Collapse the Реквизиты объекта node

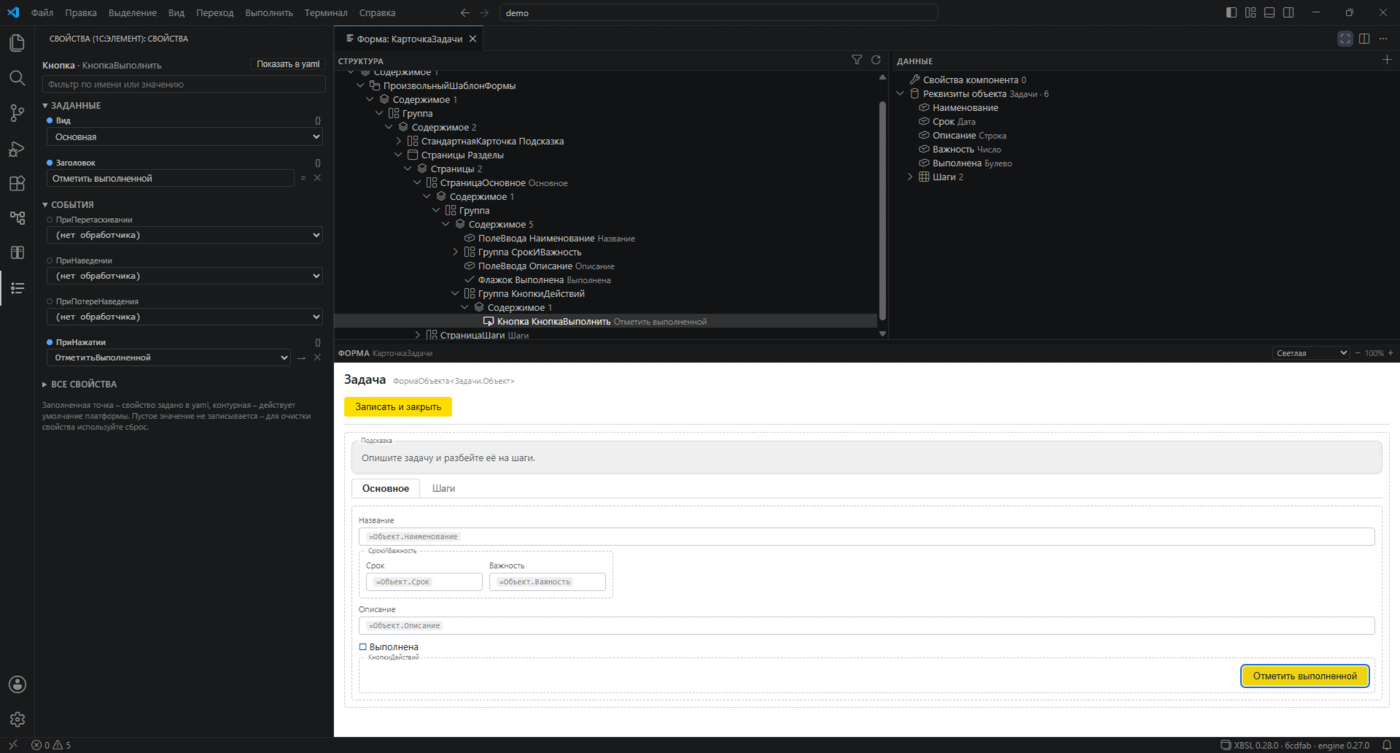[899, 93]
